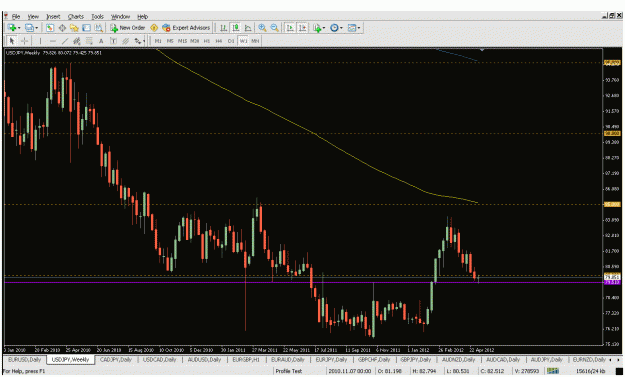Launch MetaEditor with the yellow diamond icon

[154, 28]
